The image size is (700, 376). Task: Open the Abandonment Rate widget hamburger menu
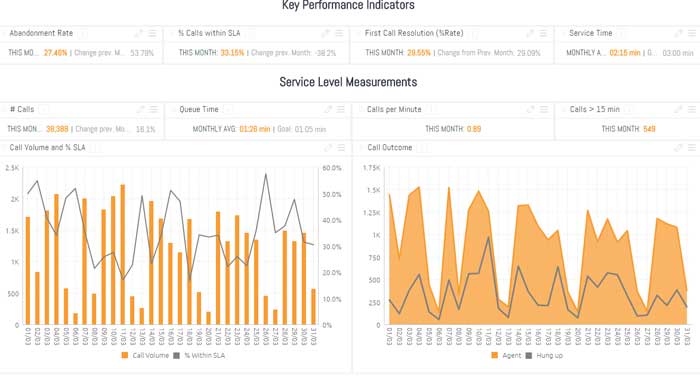coord(152,33)
